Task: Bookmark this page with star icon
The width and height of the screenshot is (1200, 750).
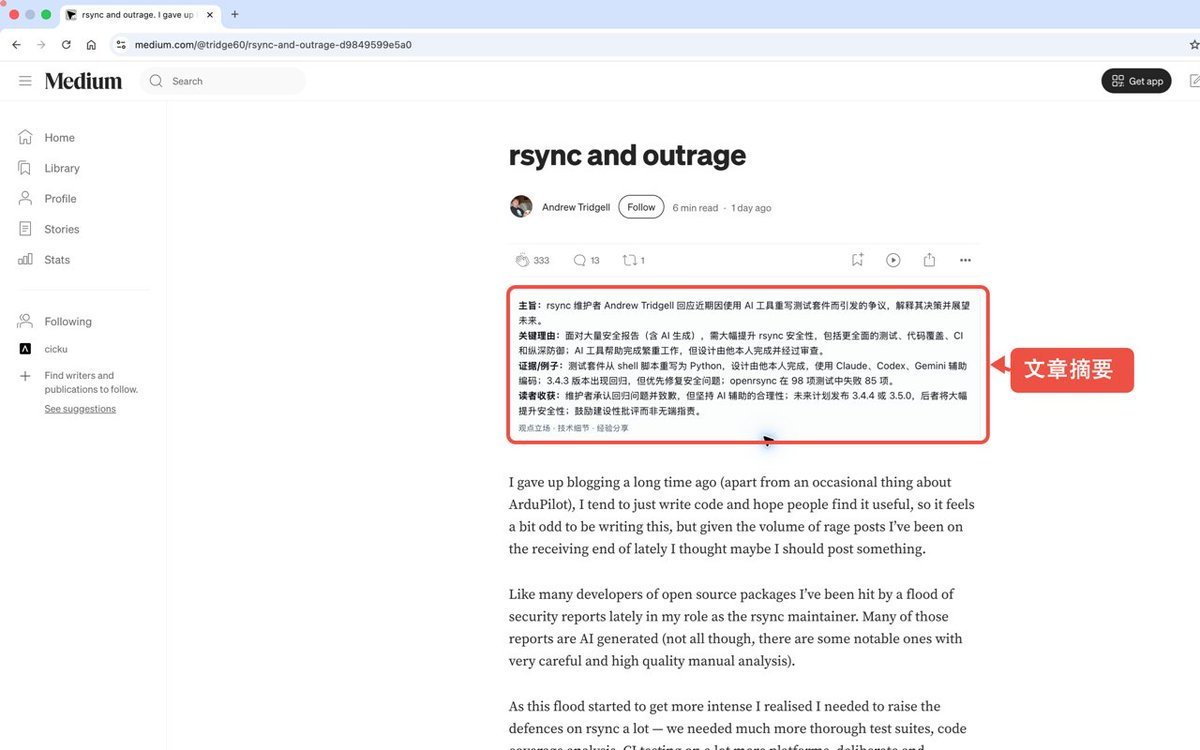Action: click(x=1194, y=45)
